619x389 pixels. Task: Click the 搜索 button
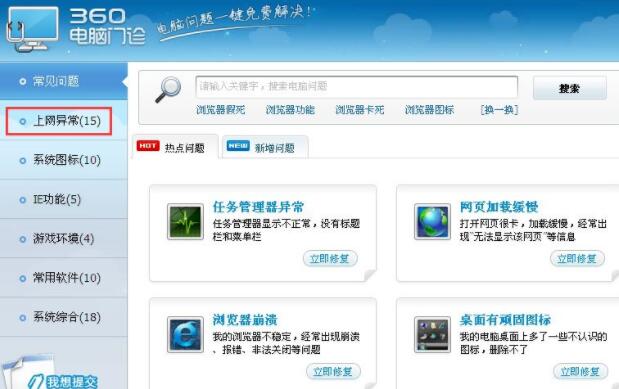click(570, 88)
